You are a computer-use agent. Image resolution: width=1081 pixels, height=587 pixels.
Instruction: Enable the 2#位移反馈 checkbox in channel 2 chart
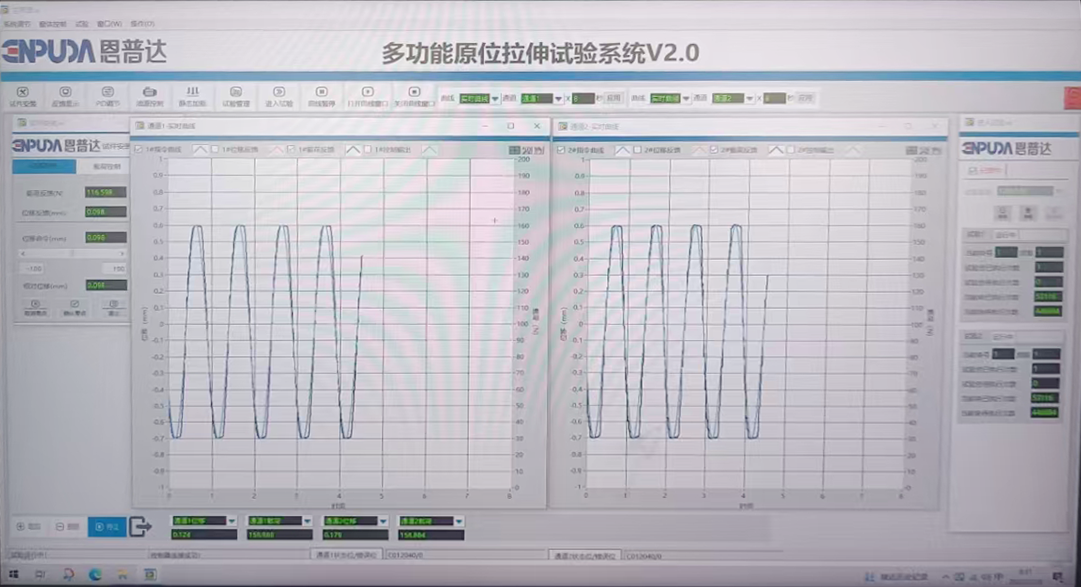638,150
